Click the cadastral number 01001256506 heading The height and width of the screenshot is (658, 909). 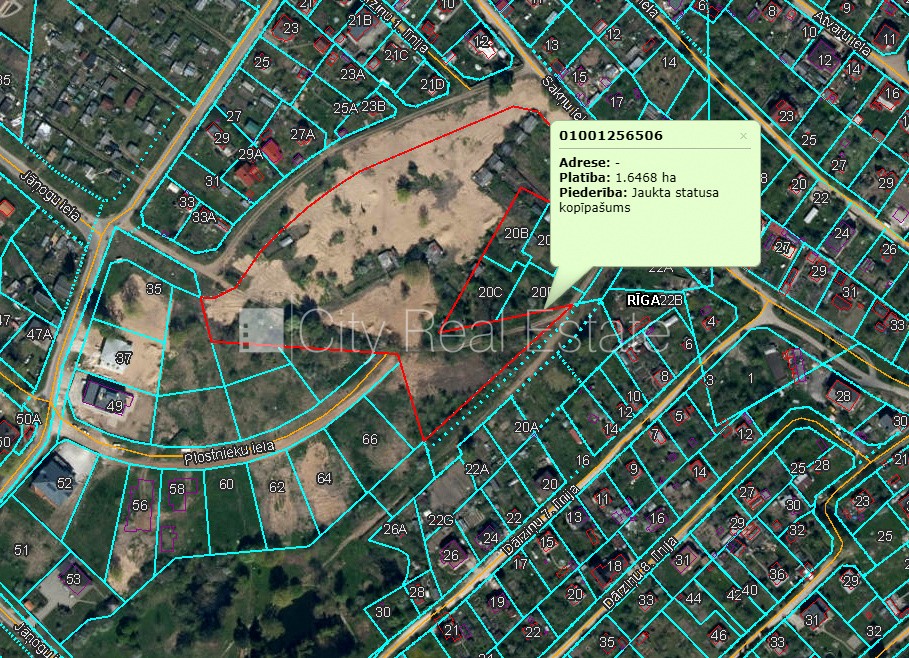(x=610, y=135)
